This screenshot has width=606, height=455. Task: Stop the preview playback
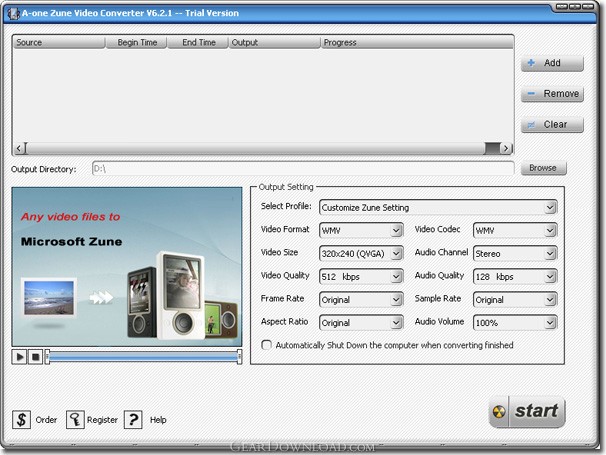35,356
